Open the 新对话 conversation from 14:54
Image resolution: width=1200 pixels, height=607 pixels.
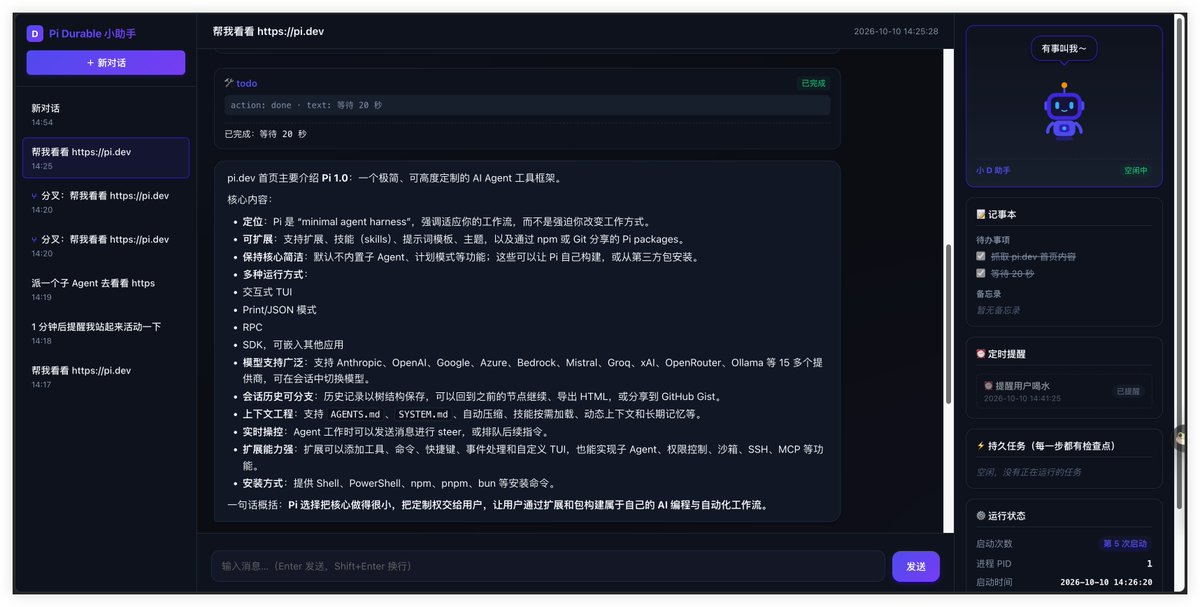point(106,114)
